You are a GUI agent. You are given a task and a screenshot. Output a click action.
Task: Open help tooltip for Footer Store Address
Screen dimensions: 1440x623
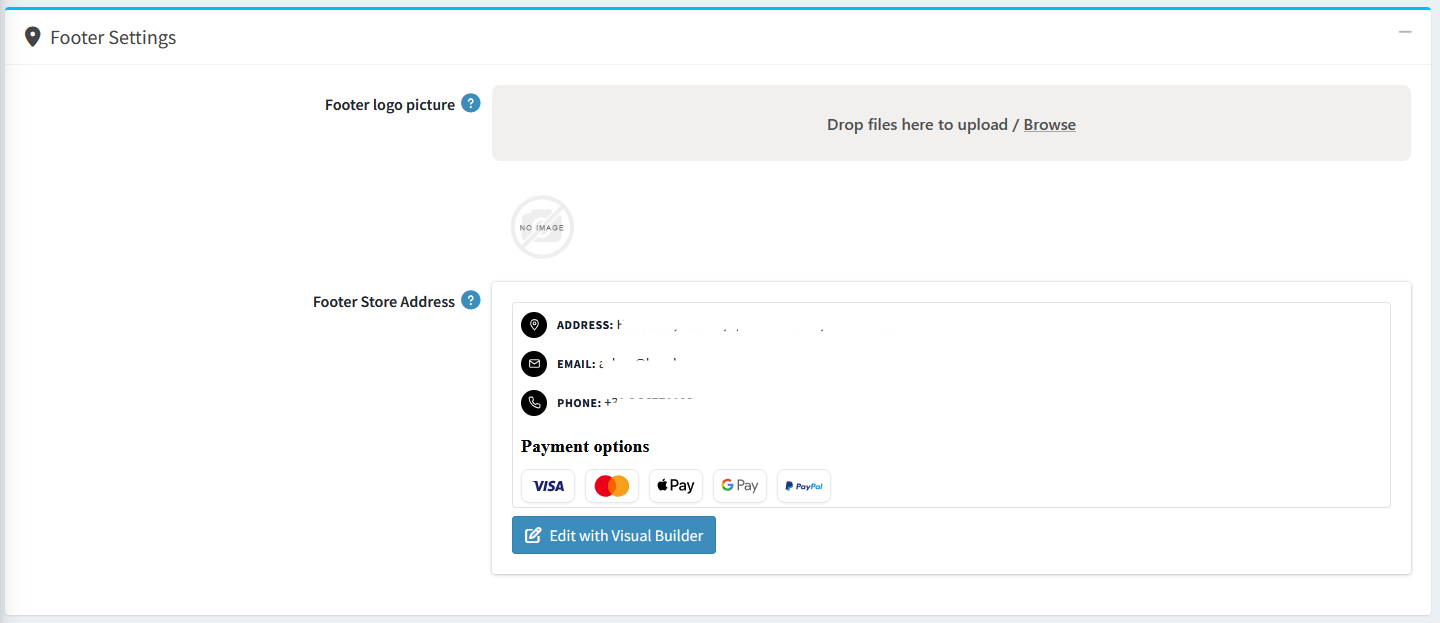pos(470,300)
